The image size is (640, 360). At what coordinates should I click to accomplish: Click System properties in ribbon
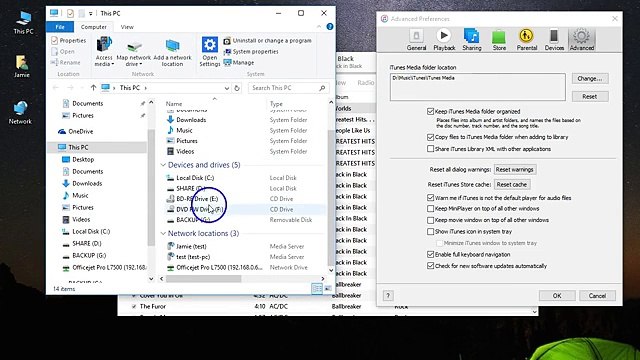pyautogui.click(x=251, y=52)
